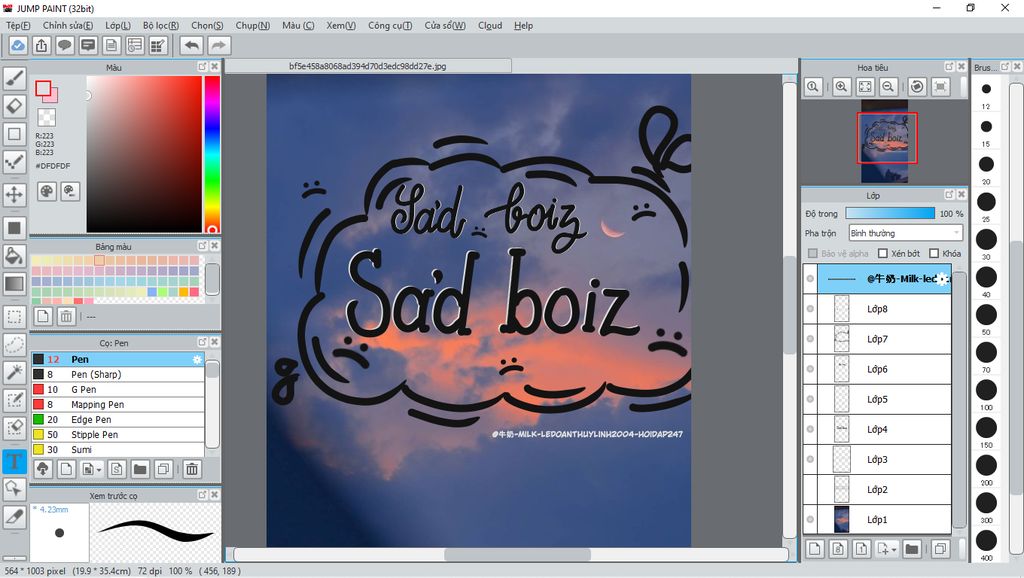Select the Brush tool in left toolbar
This screenshot has width=1024, height=578.
14,78
